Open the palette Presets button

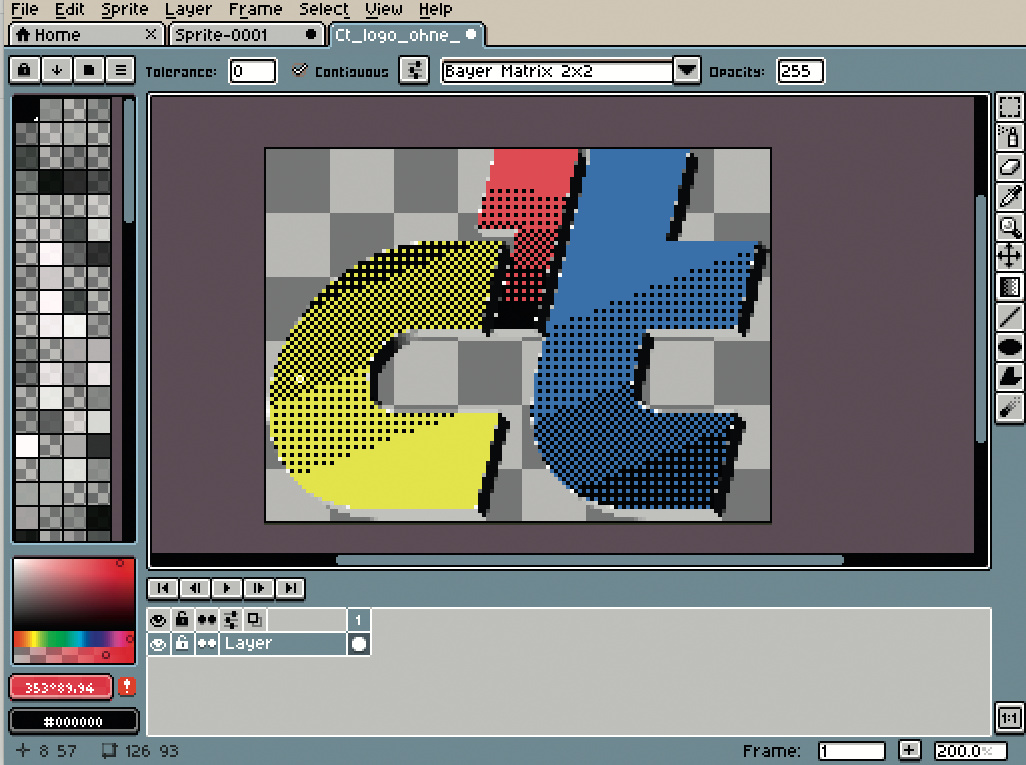pyautogui.click(x=89, y=70)
